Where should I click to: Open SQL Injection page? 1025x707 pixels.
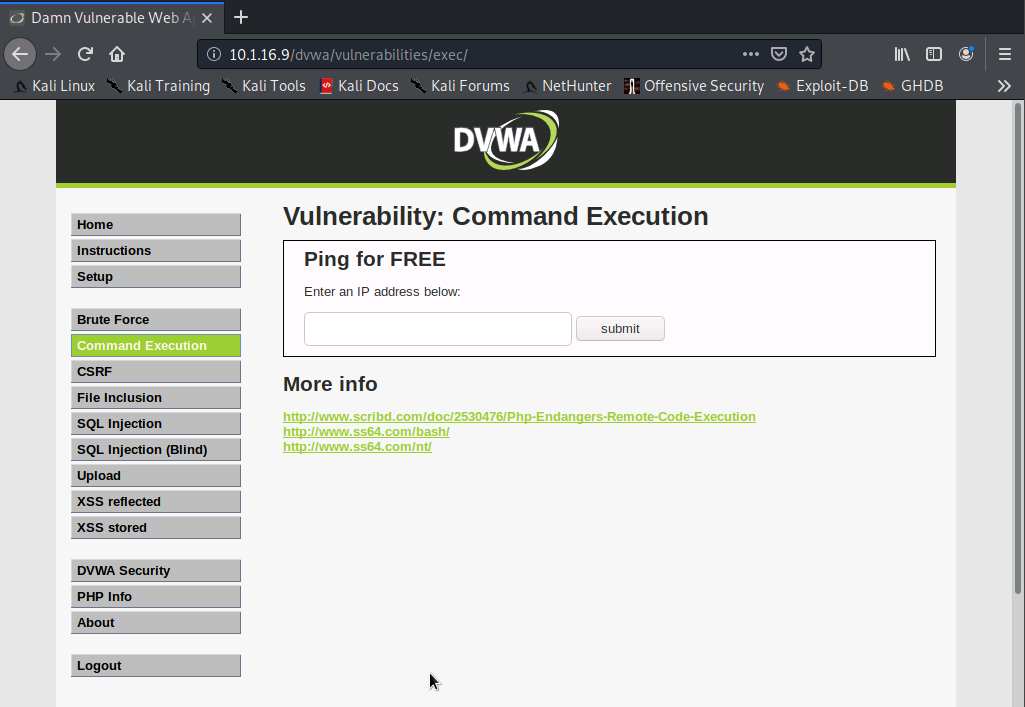[156, 423]
